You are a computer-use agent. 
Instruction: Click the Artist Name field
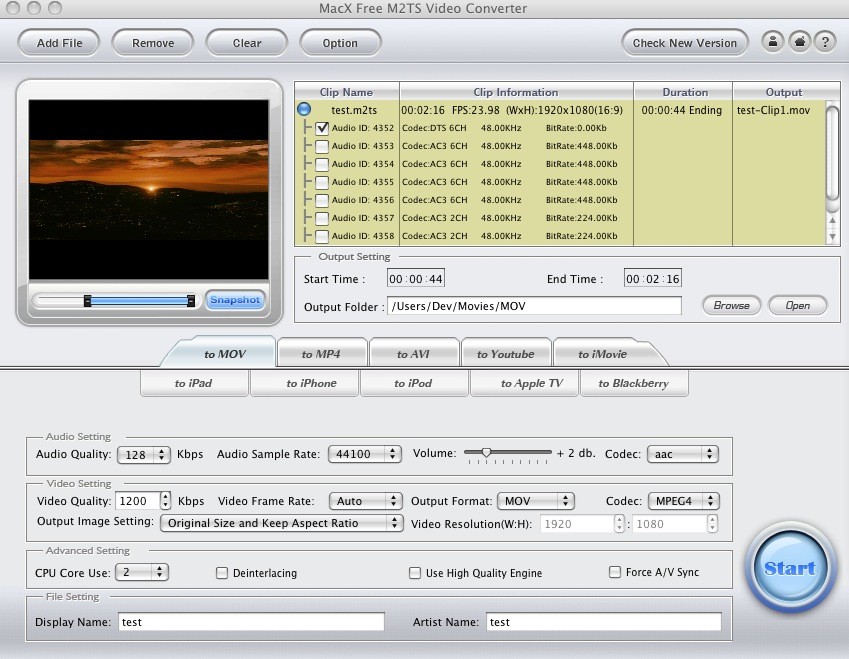604,622
